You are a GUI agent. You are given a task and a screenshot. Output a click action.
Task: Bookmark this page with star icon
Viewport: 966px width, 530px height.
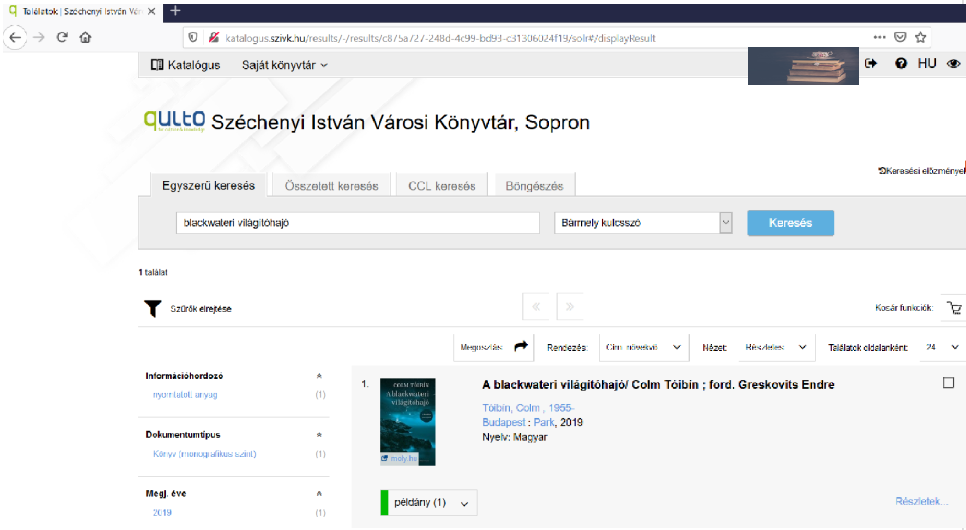tap(920, 37)
